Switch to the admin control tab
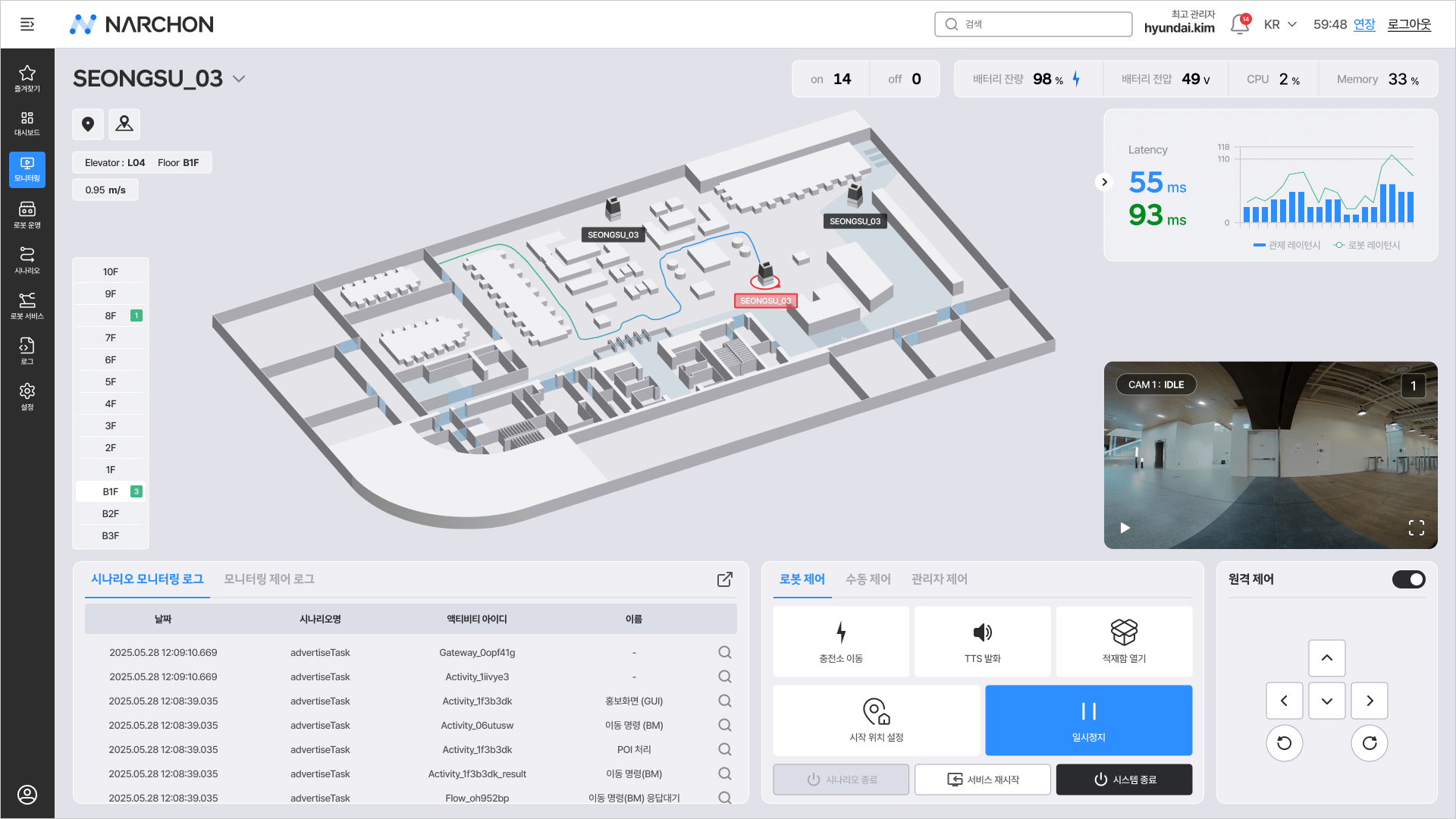The image size is (1456, 819). click(940, 579)
